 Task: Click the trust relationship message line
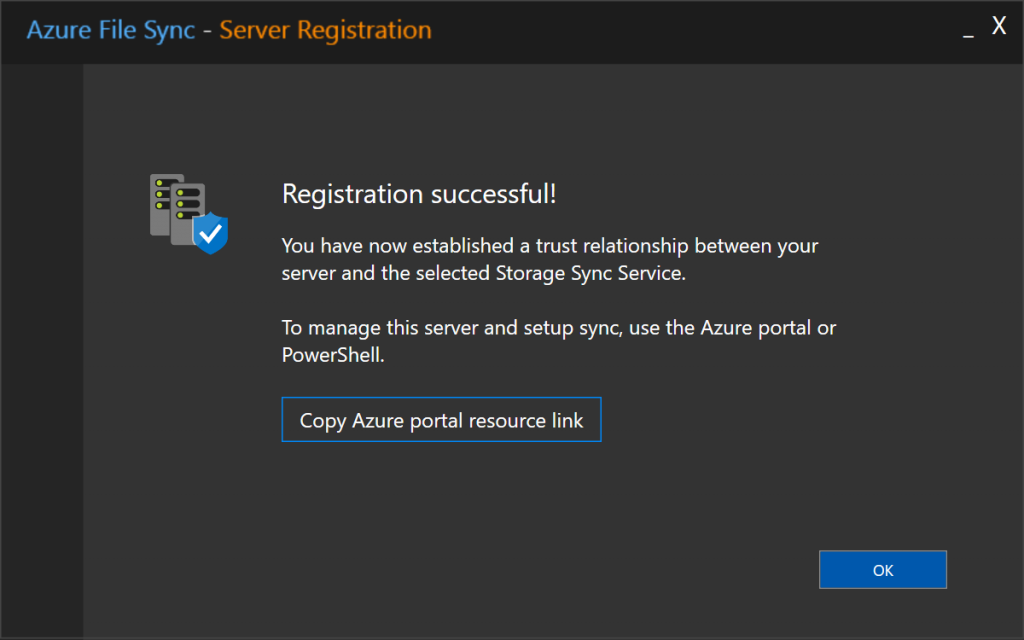point(550,245)
